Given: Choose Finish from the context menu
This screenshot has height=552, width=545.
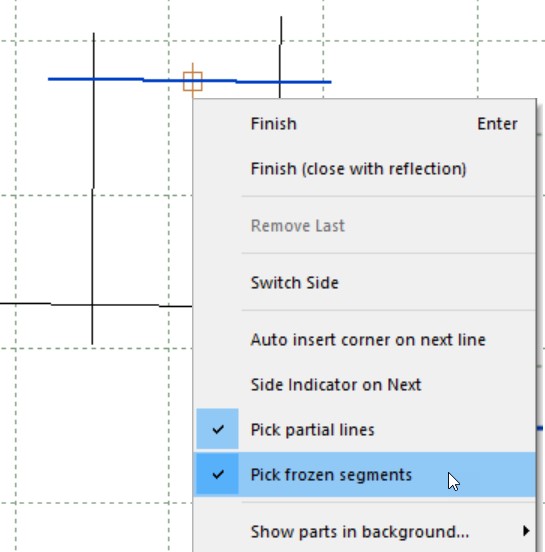Looking at the screenshot, I should [365, 124].
